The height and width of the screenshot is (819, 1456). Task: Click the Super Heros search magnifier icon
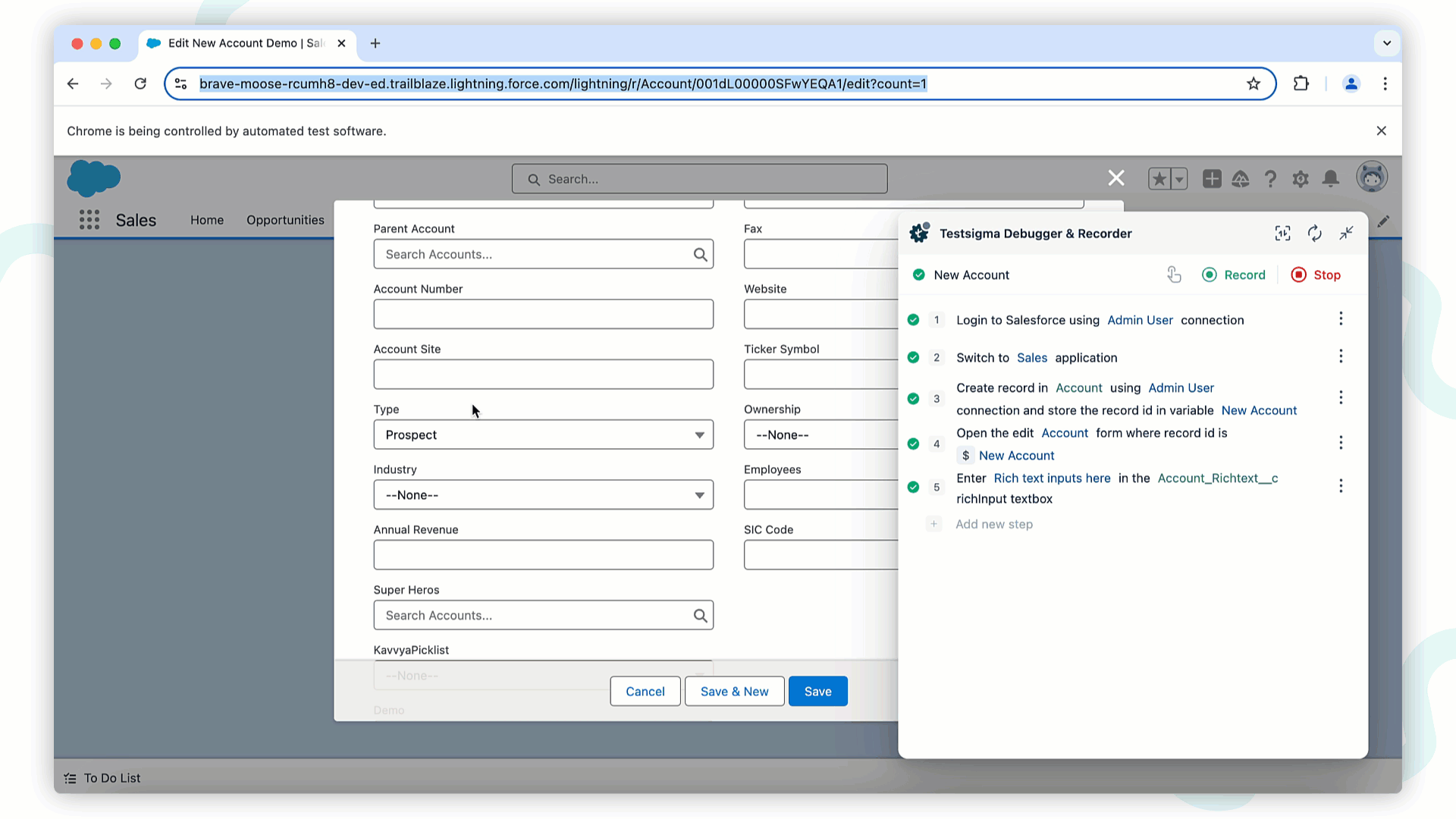pos(700,616)
